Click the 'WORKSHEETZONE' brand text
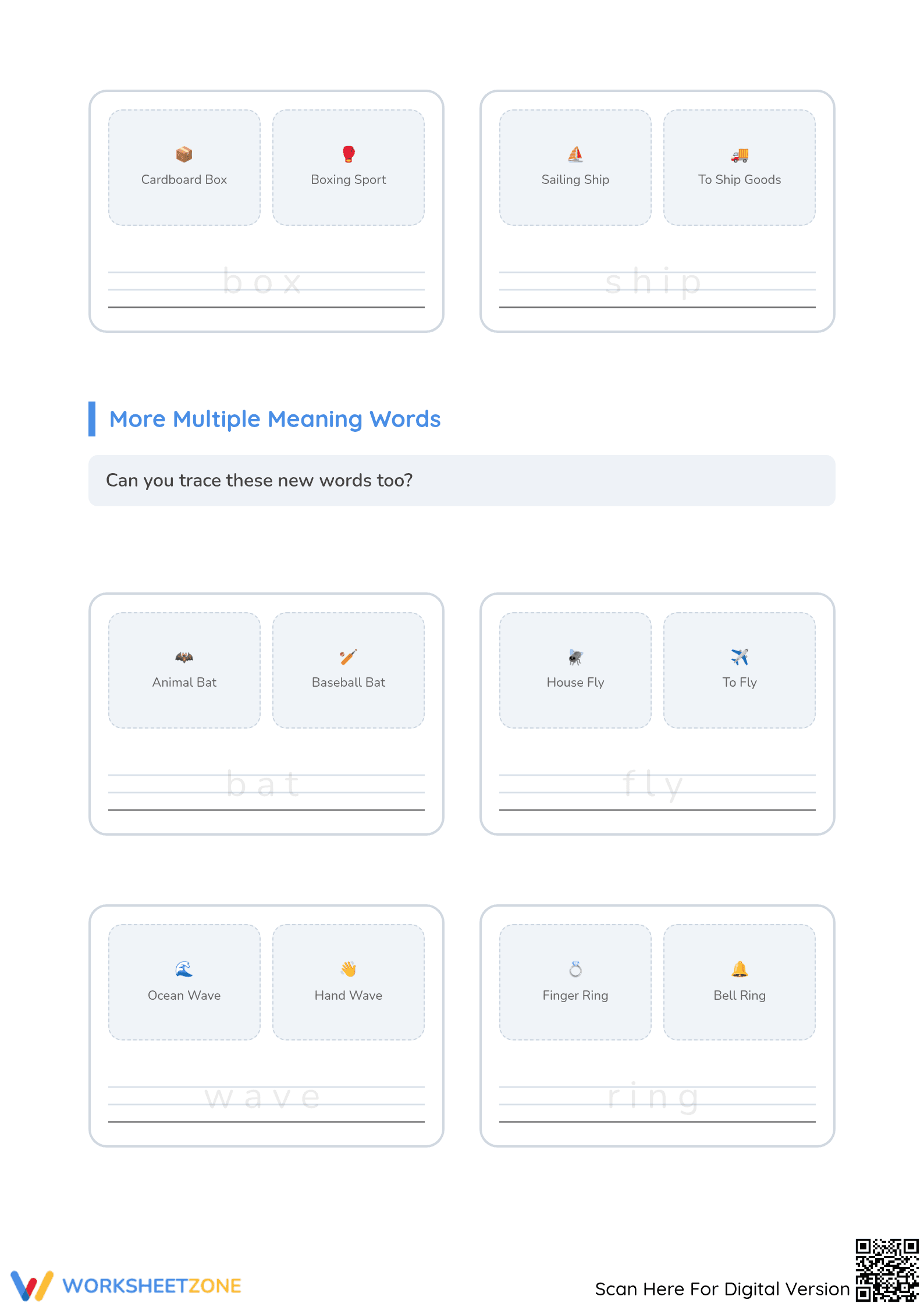The width and height of the screenshot is (924, 1307). tap(152, 1286)
